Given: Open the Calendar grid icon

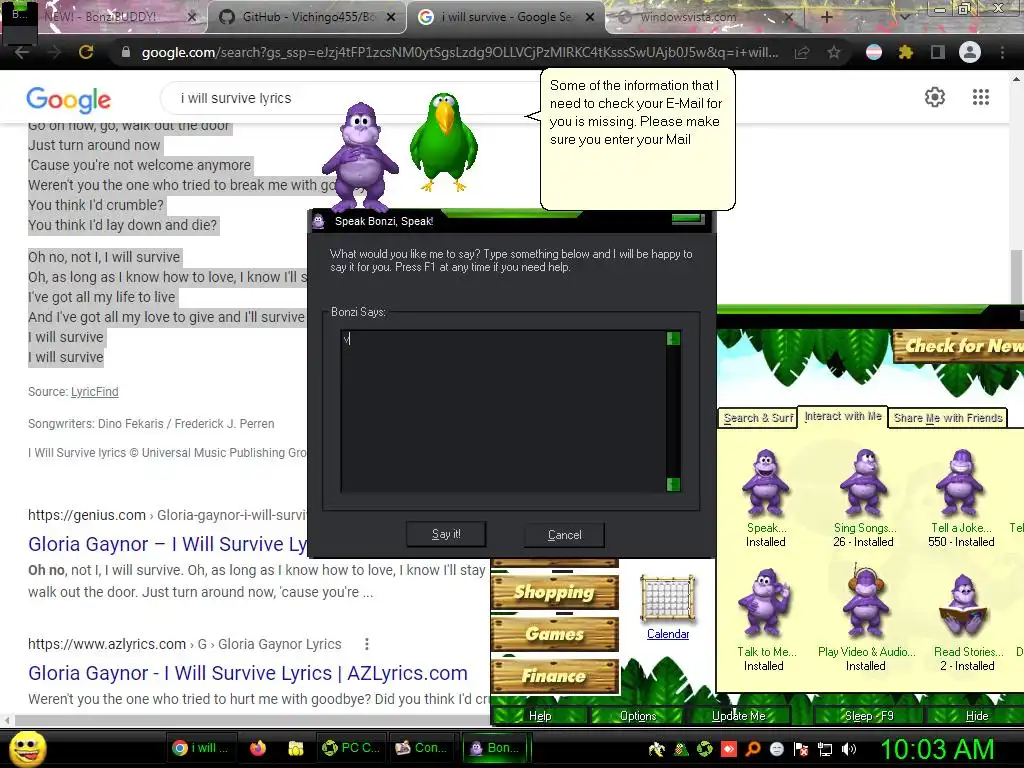Looking at the screenshot, I should [668, 598].
